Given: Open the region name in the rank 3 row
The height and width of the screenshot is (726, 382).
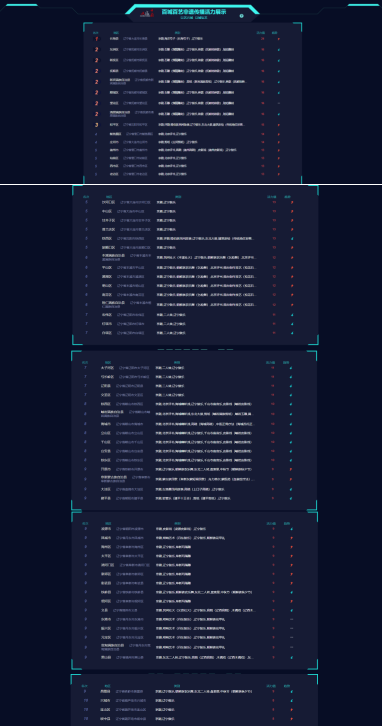Looking at the screenshot, I should [x=114, y=125].
